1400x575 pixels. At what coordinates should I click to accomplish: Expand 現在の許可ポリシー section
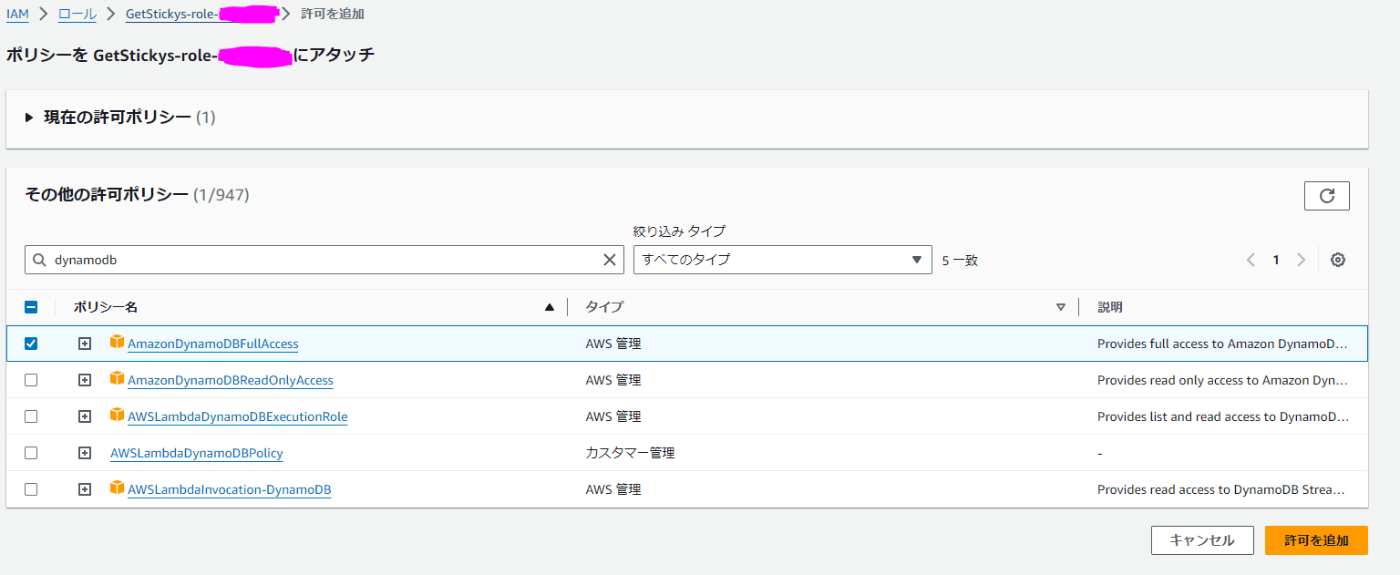click(29, 118)
